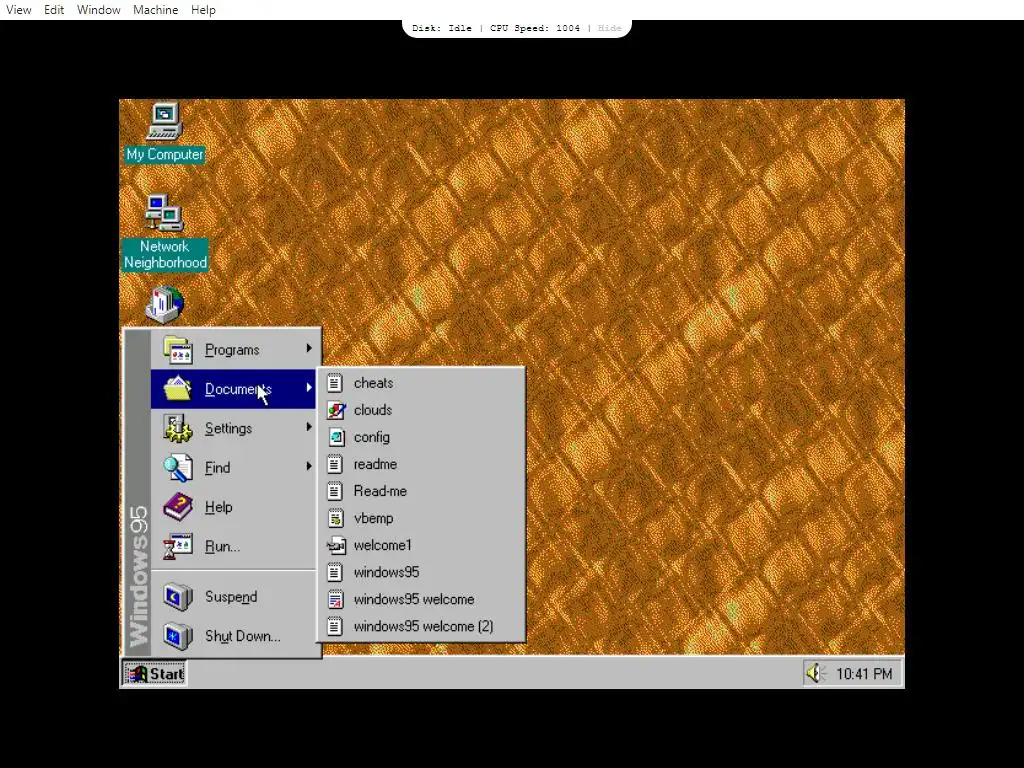Viewport: 1024px width, 768px height.
Task: Click the Documents label in Start menu
Action: (238, 389)
